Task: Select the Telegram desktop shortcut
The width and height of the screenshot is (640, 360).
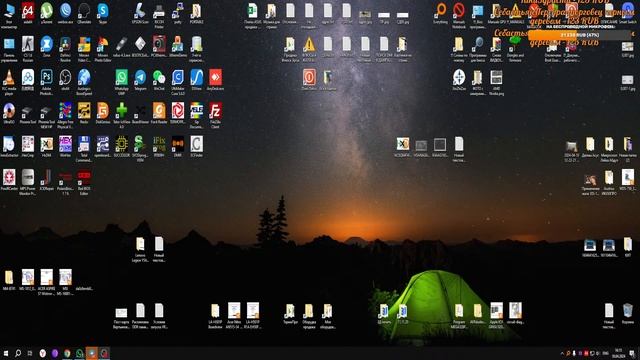Action: [x=140, y=78]
